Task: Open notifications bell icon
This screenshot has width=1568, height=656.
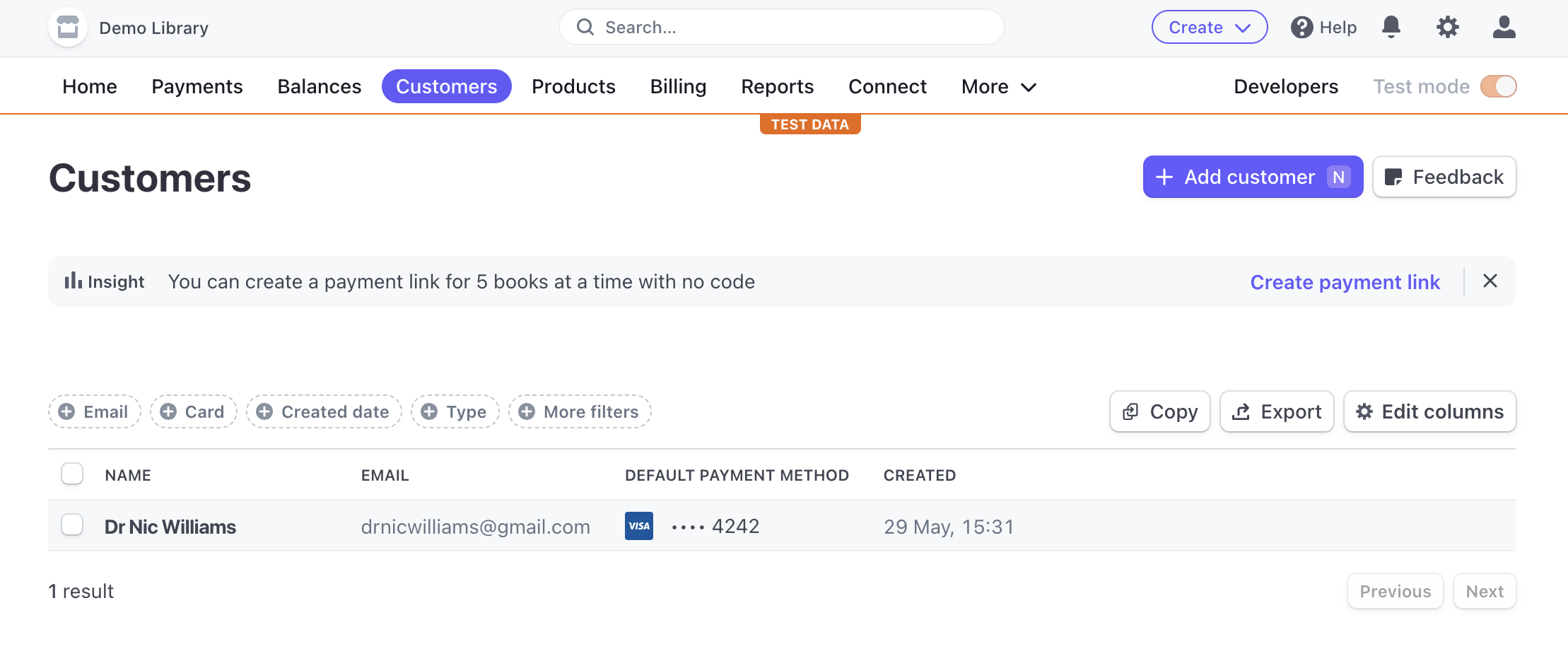Action: (1391, 27)
